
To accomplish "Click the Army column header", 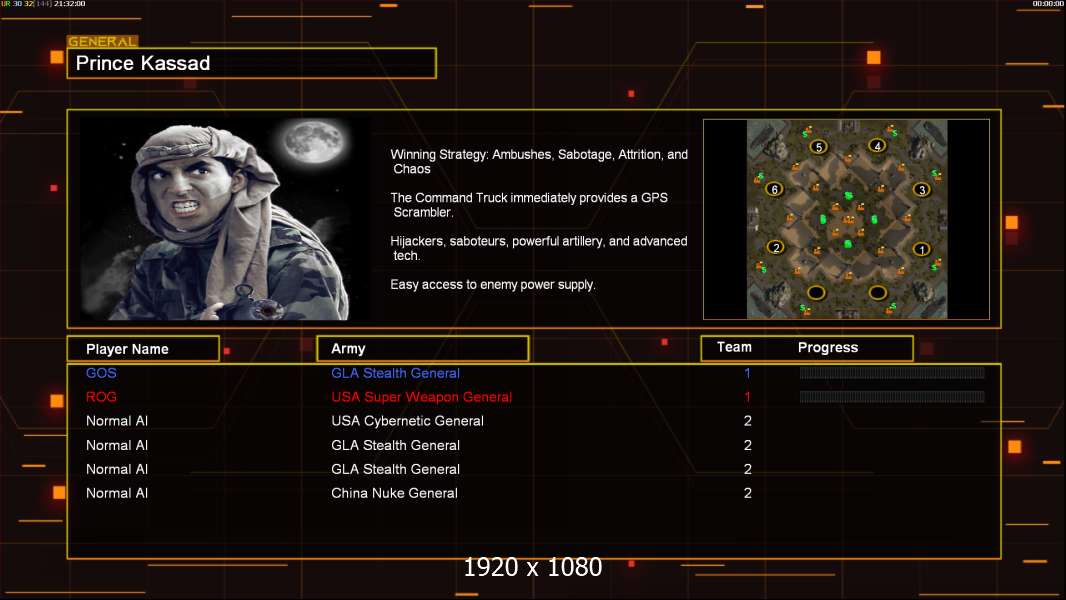I will [422, 349].
